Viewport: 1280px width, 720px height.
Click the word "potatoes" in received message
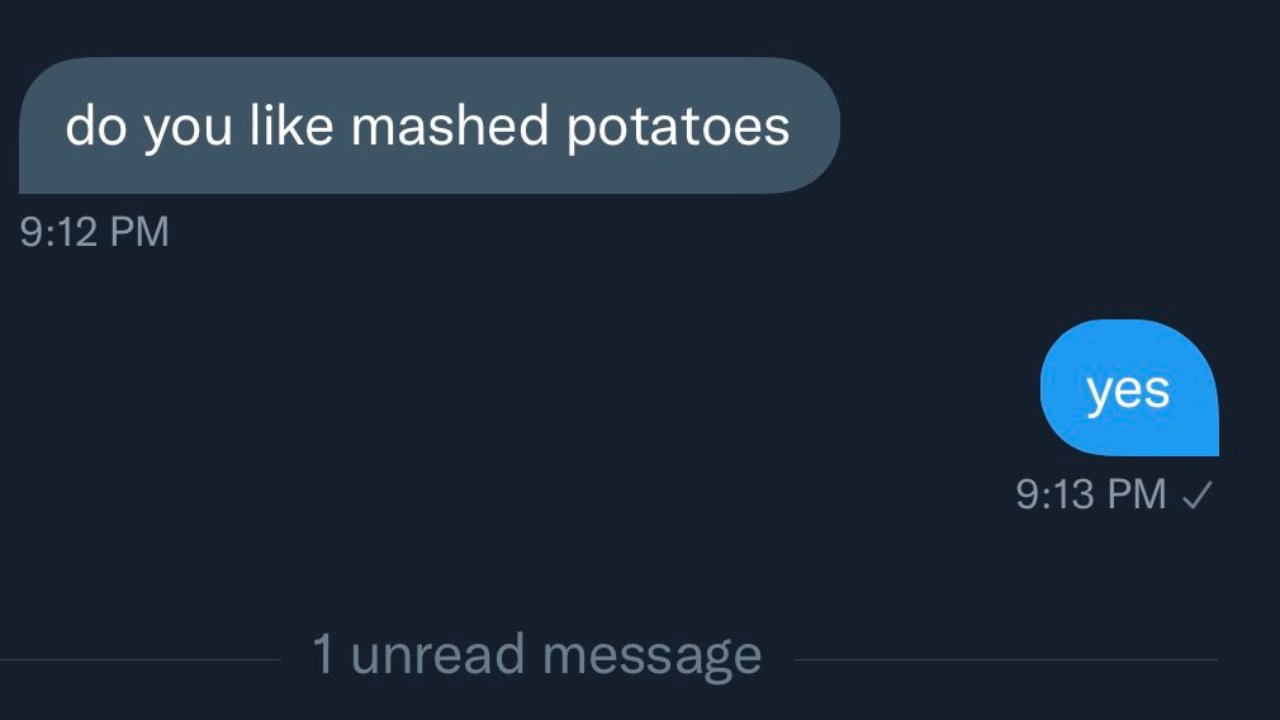pos(678,128)
